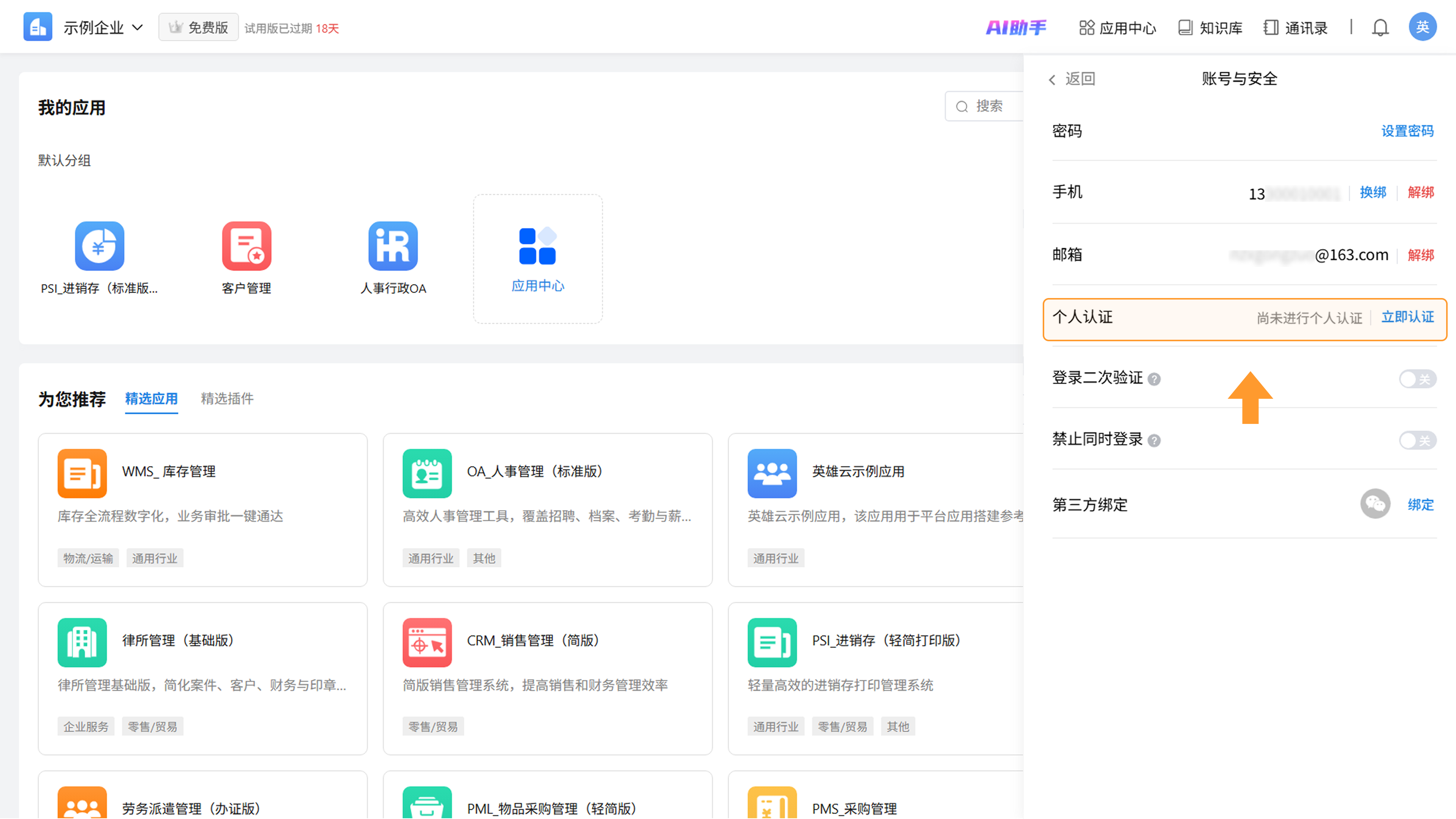This screenshot has height=819, width=1456.
Task: Click the 应用中心 tile in 我的应用
Action: (x=538, y=259)
